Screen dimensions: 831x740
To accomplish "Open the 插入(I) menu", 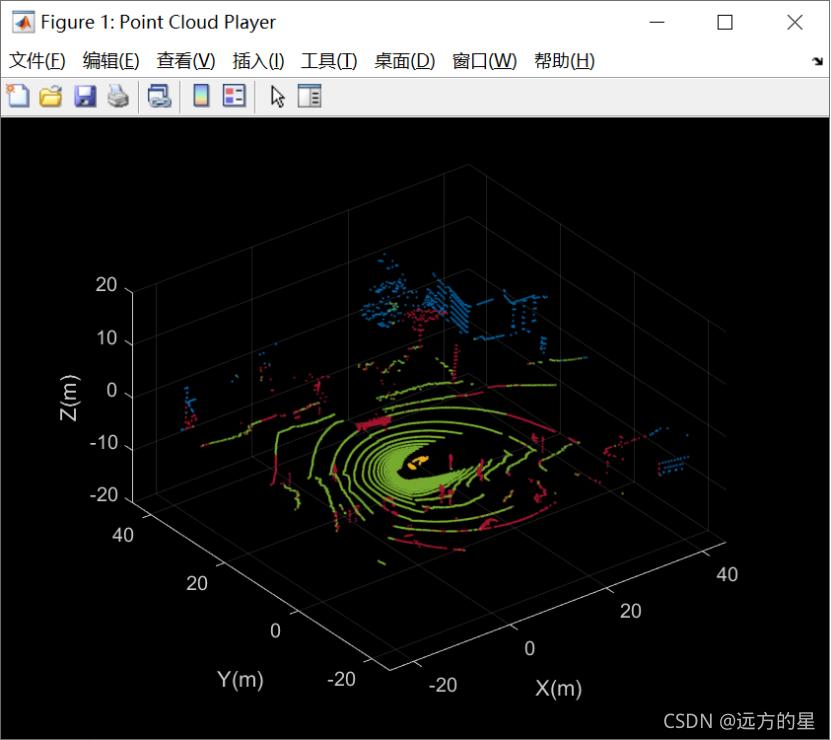I will tap(258, 60).
